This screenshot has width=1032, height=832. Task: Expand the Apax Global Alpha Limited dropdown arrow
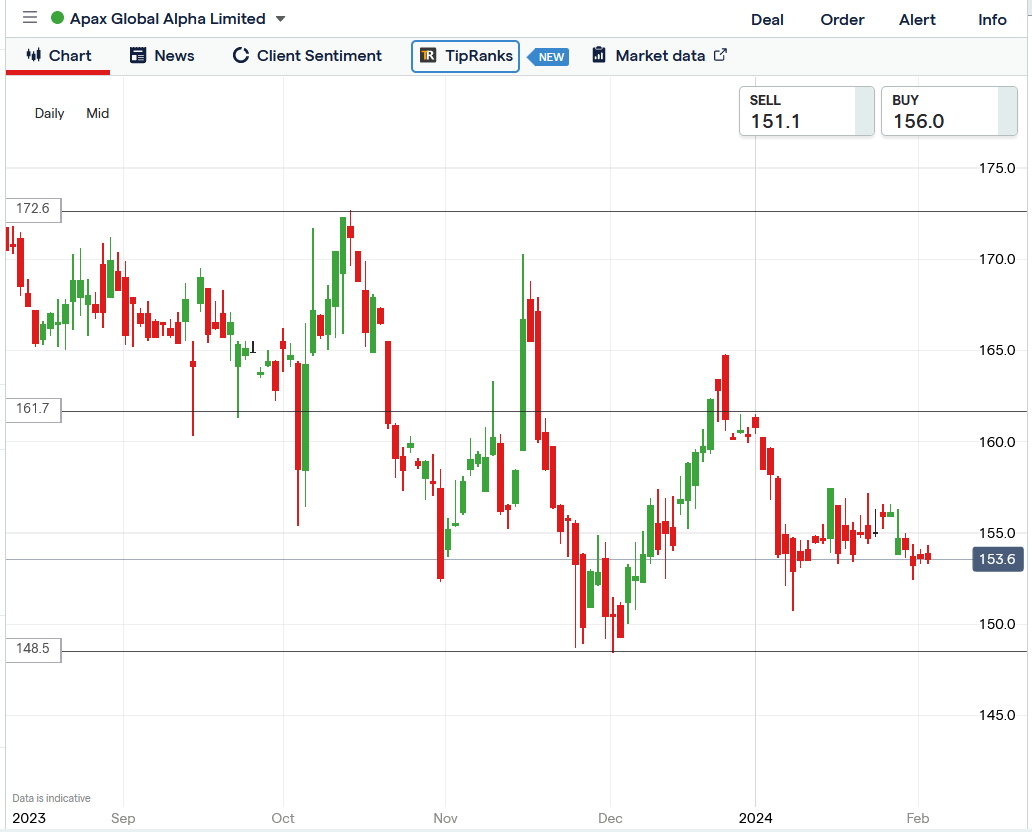pos(280,19)
